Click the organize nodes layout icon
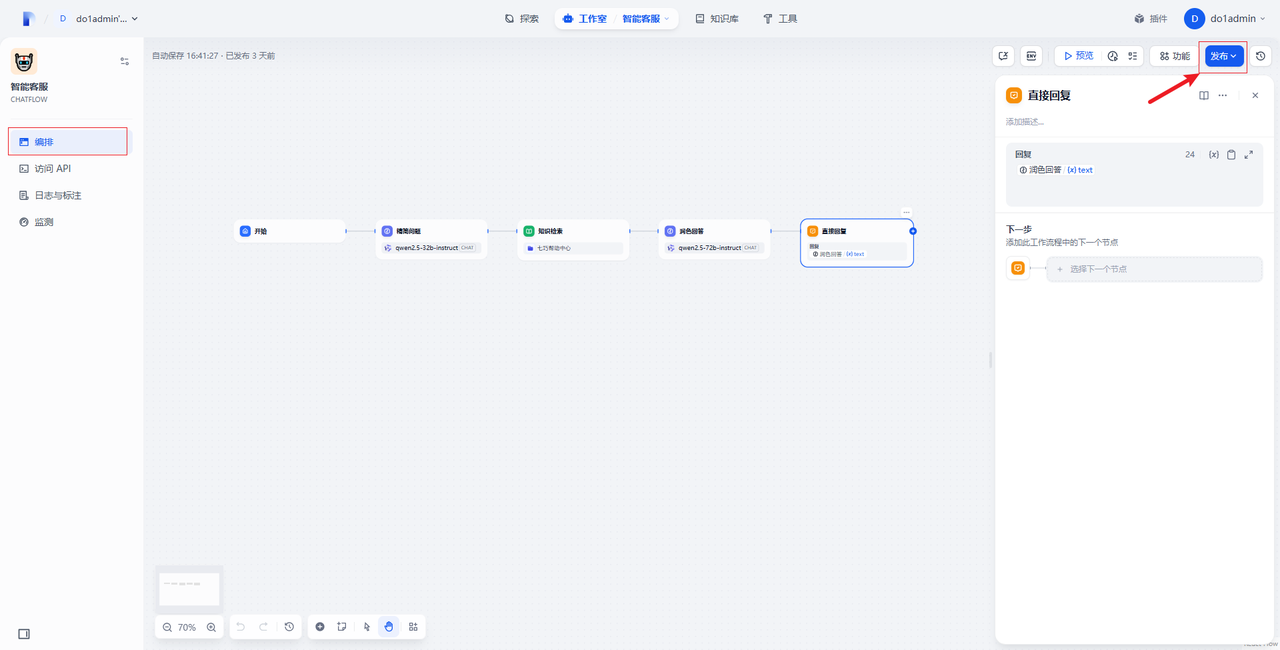The width and height of the screenshot is (1280, 650). 413,627
